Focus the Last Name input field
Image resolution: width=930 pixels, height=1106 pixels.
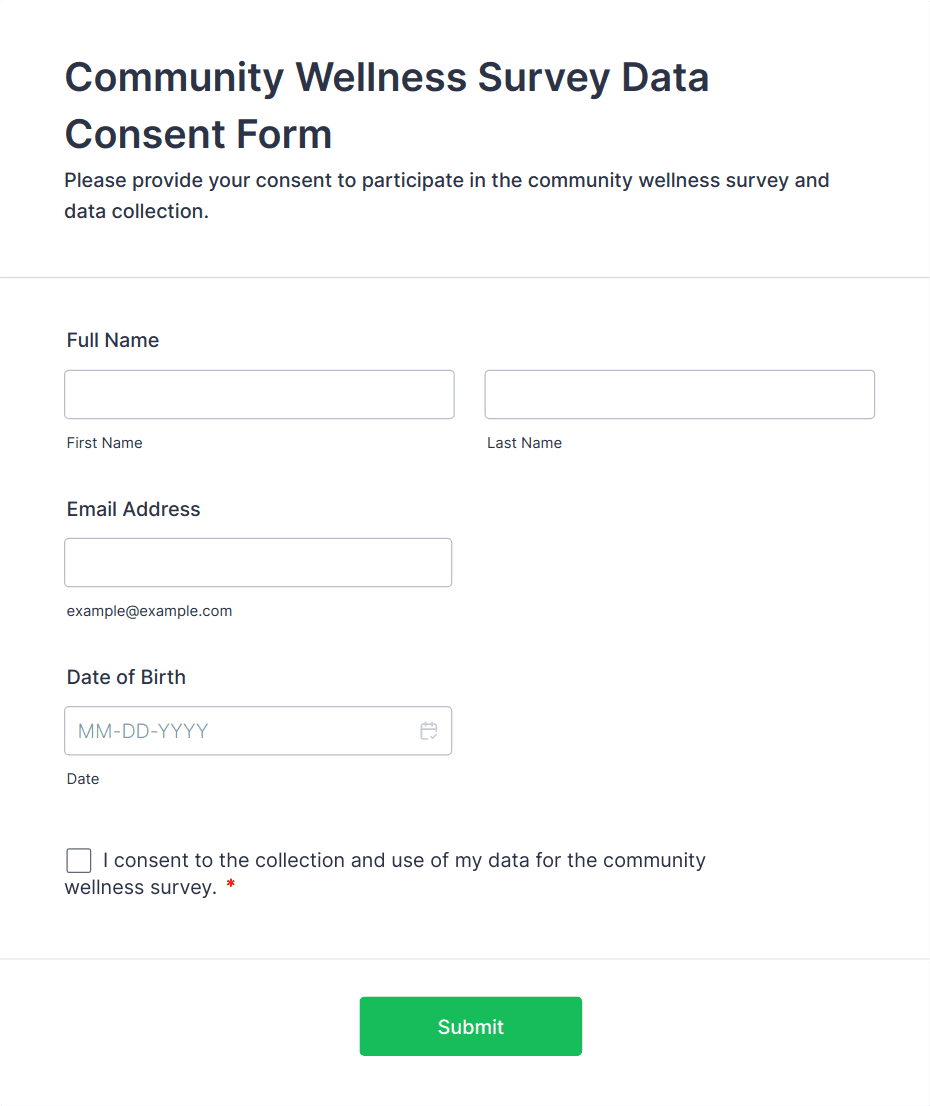[x=679, y=394]
